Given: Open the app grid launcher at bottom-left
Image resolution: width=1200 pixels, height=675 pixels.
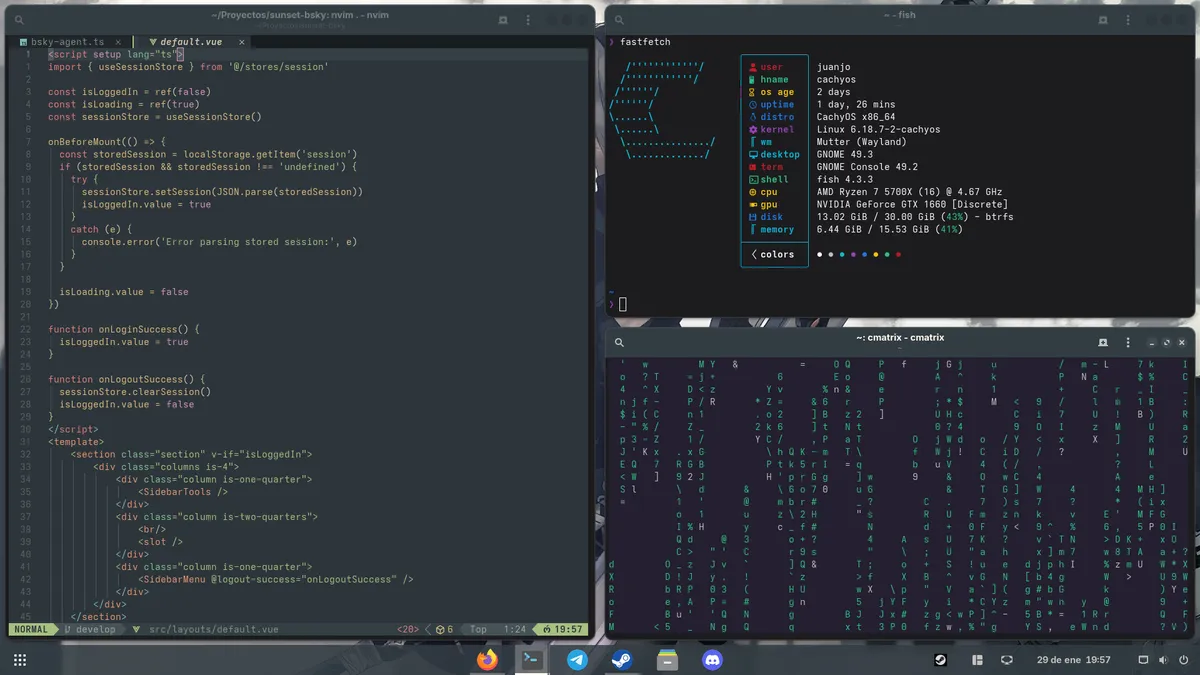Looking at the screenshot, I should pos(19,659).
